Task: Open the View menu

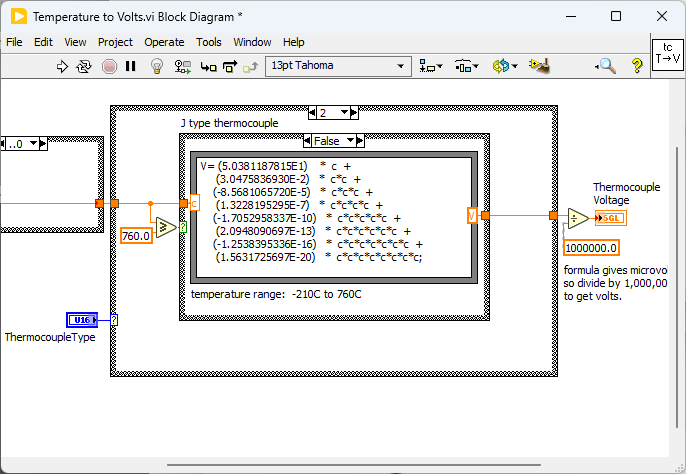Action: (75, 42)
